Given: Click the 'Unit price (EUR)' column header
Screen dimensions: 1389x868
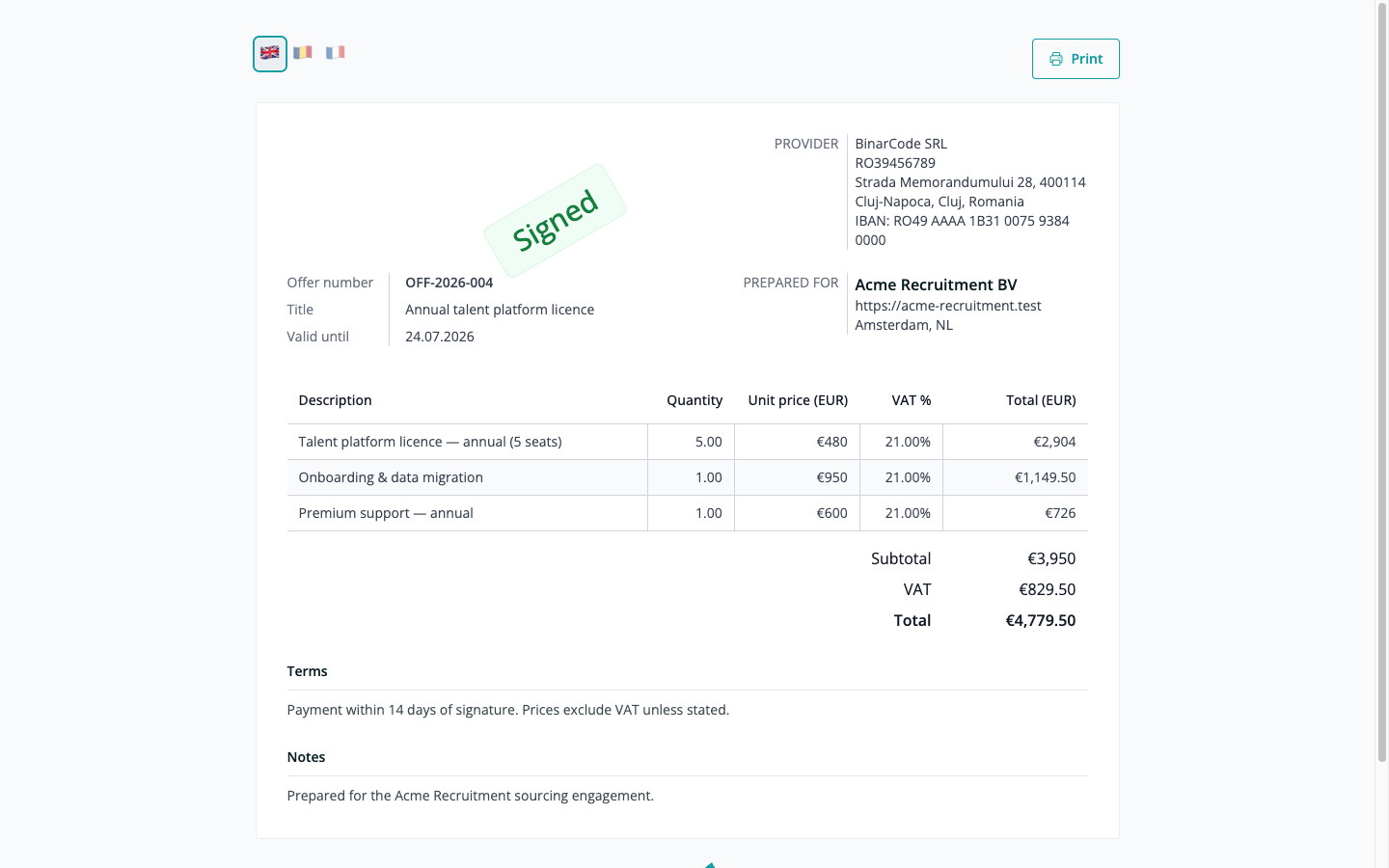Looking at the screenshot, I should (x=798, y=400).
